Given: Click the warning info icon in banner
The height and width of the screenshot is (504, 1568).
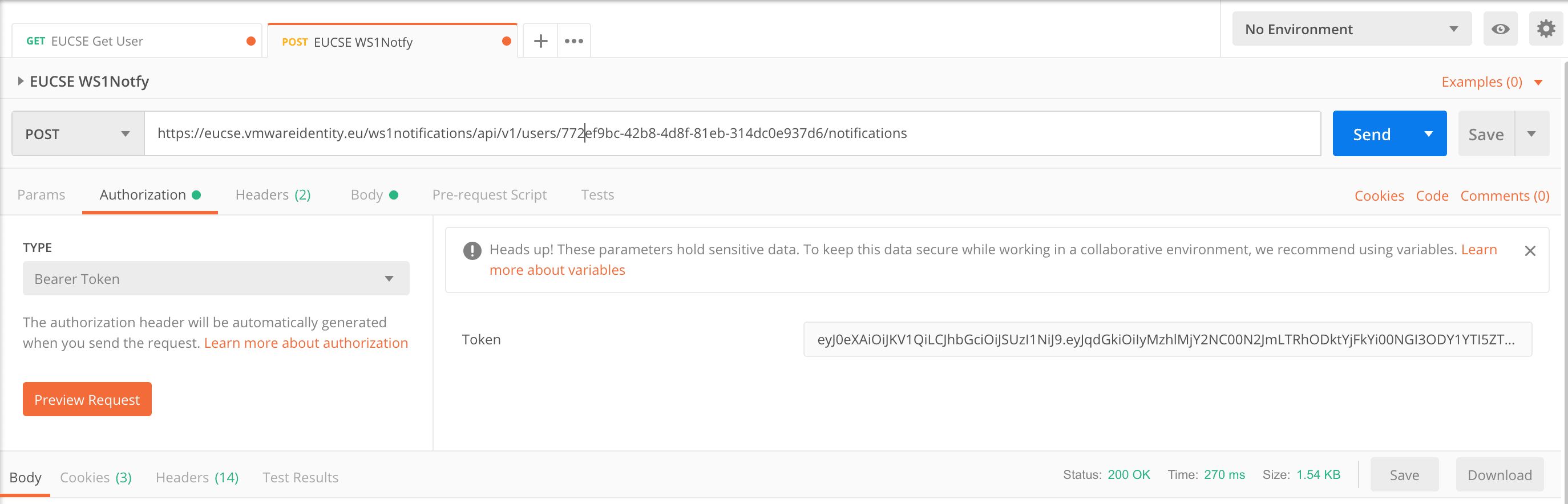Looking at the screenshot, I should (472, 250).
